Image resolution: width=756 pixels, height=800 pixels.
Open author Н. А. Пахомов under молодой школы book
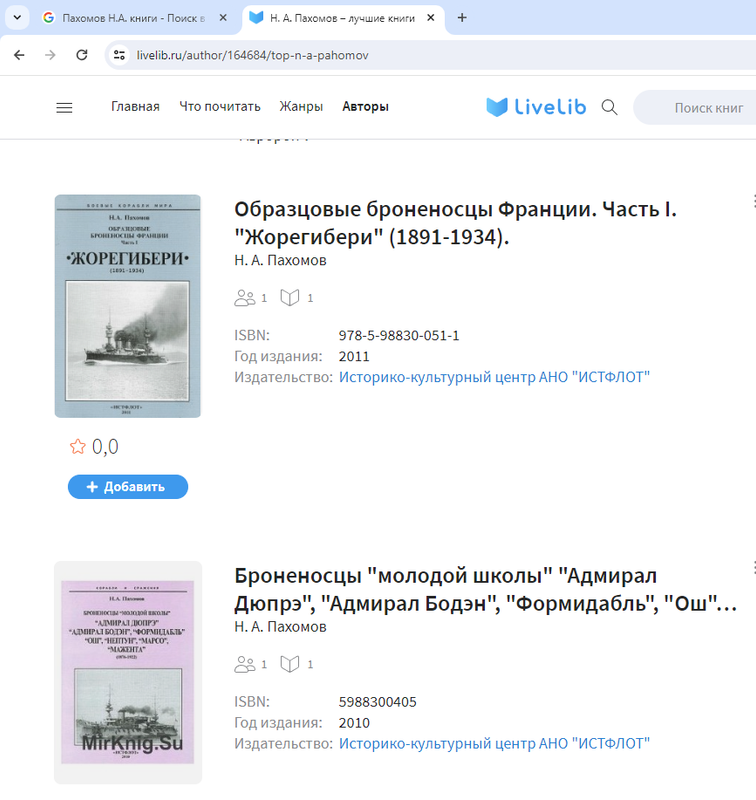tap(280, 627)
